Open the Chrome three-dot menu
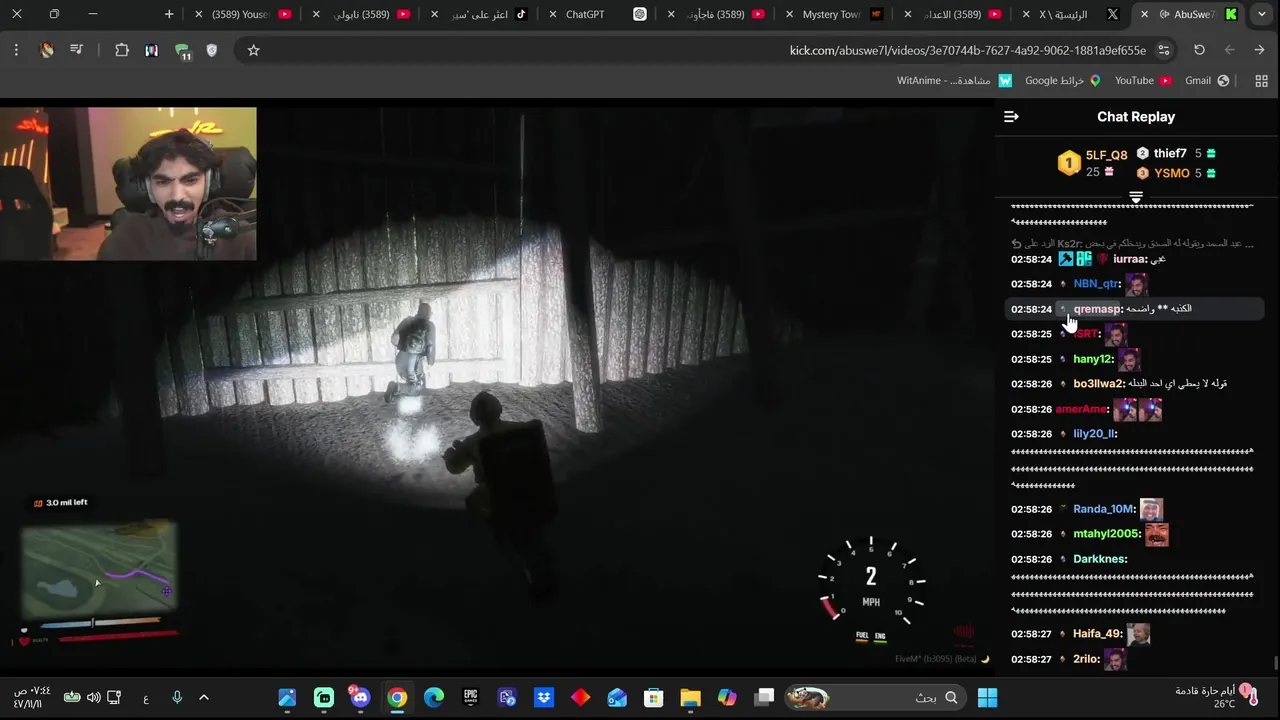Screen dimensions: 1280x720 click(x=16, y=50)
